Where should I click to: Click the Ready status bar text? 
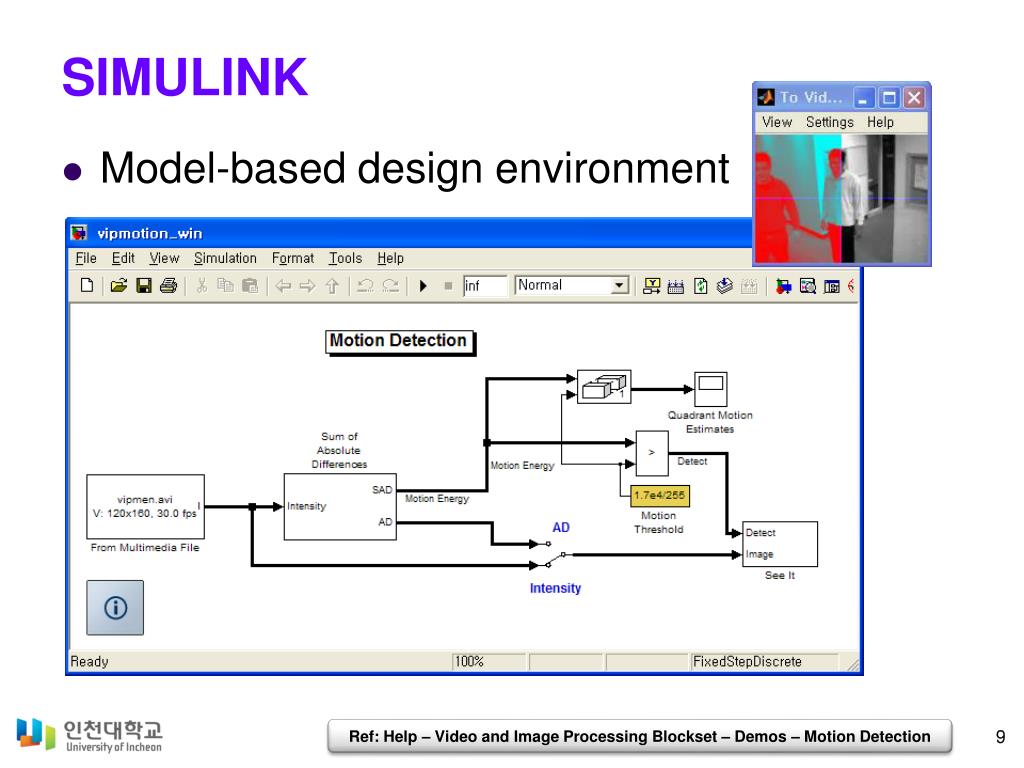[x=89, y=662]
